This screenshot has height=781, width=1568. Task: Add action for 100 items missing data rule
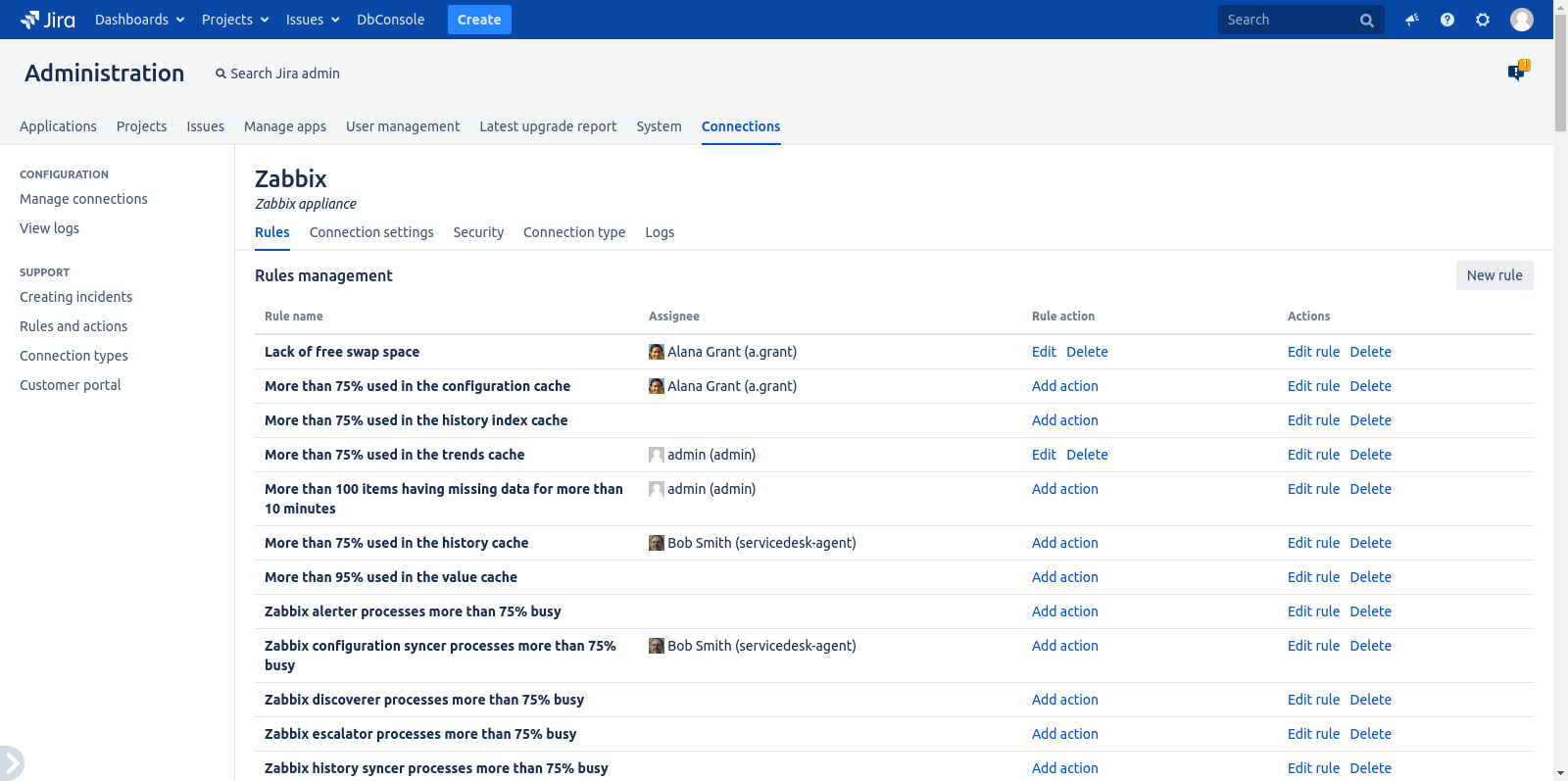tap(1065, 489)
